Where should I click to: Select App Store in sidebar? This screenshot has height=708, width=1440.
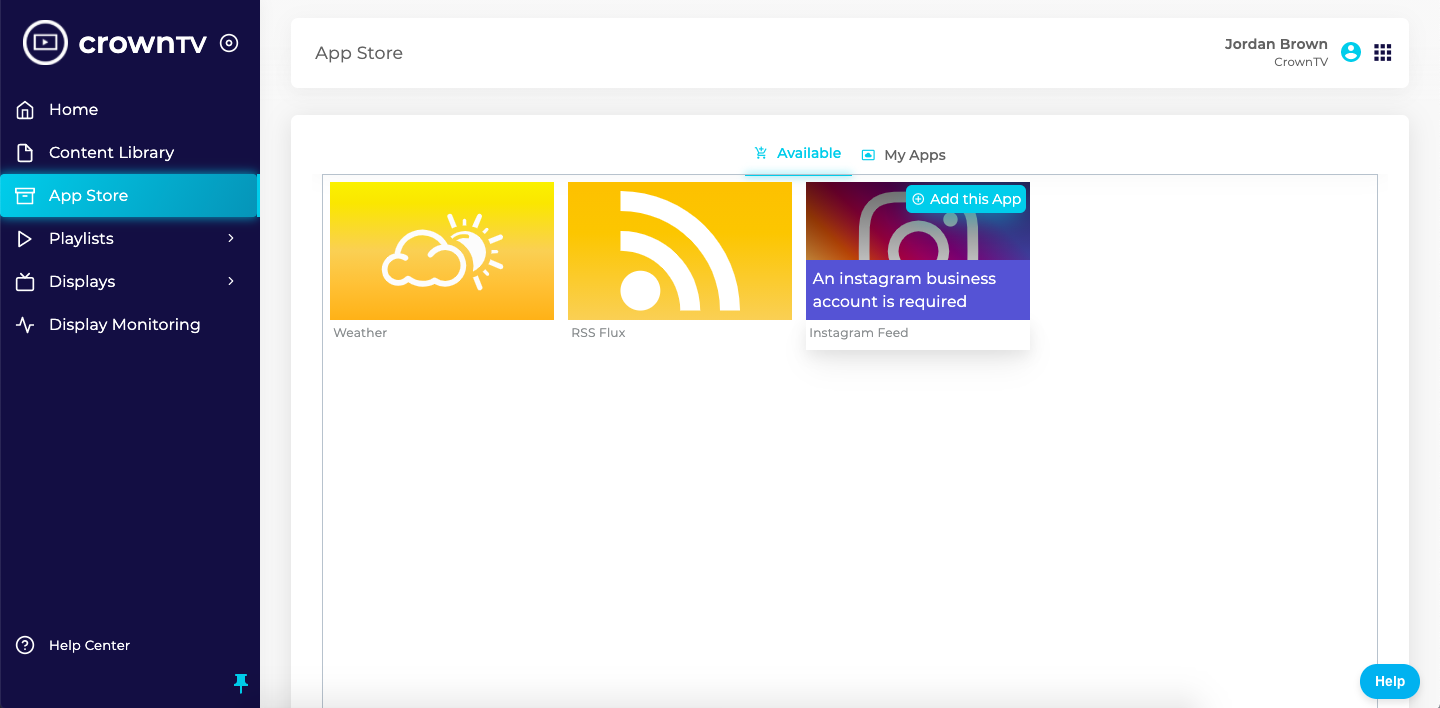click(130, 196)
